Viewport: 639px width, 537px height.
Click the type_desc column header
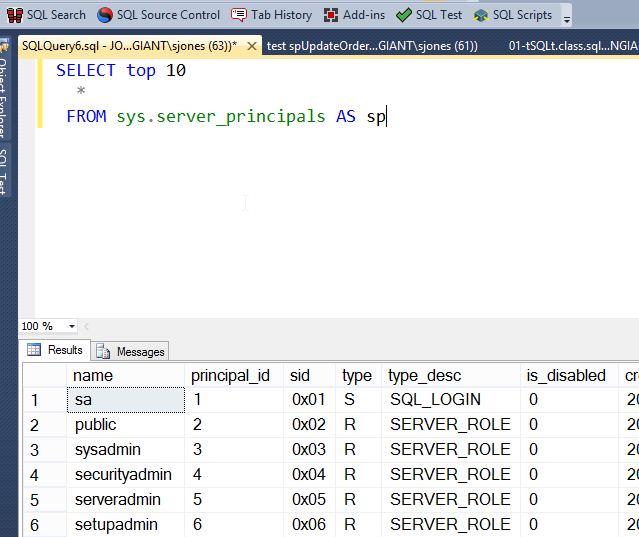[x=425, y=376]
